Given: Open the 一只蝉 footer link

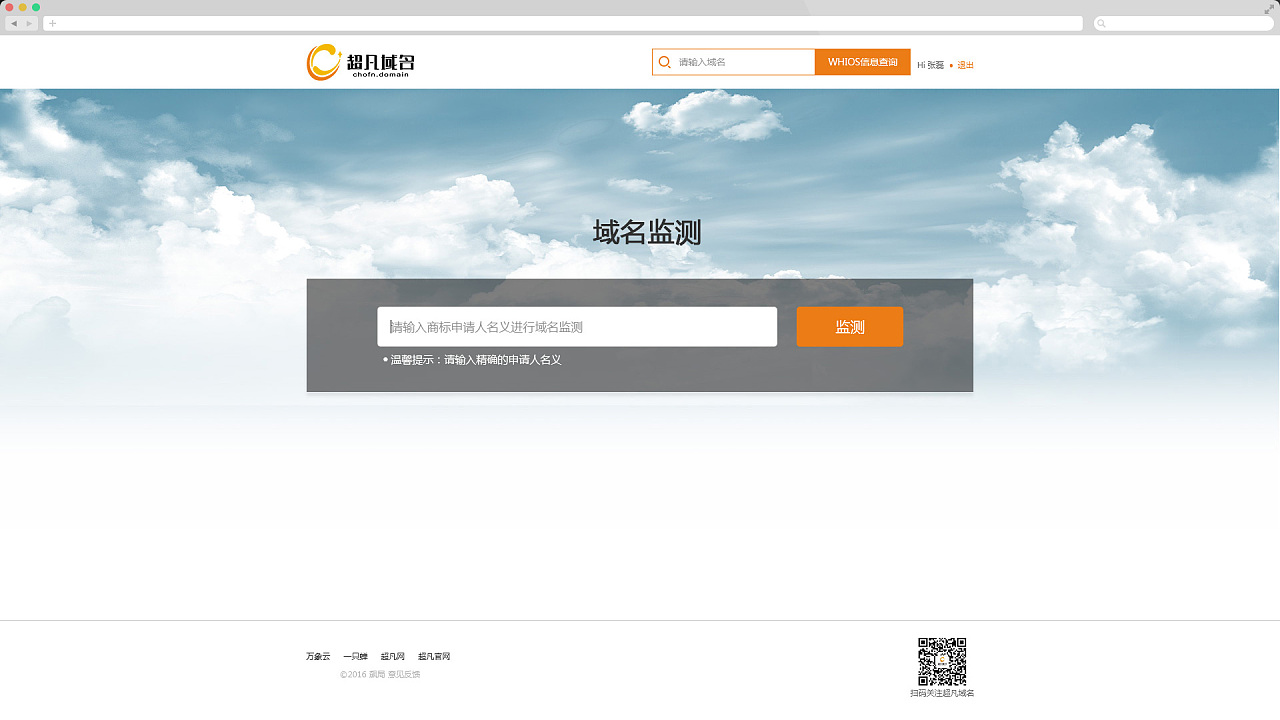Looking at the screenshot, I should pyautogui.click(x=355, y=656).
